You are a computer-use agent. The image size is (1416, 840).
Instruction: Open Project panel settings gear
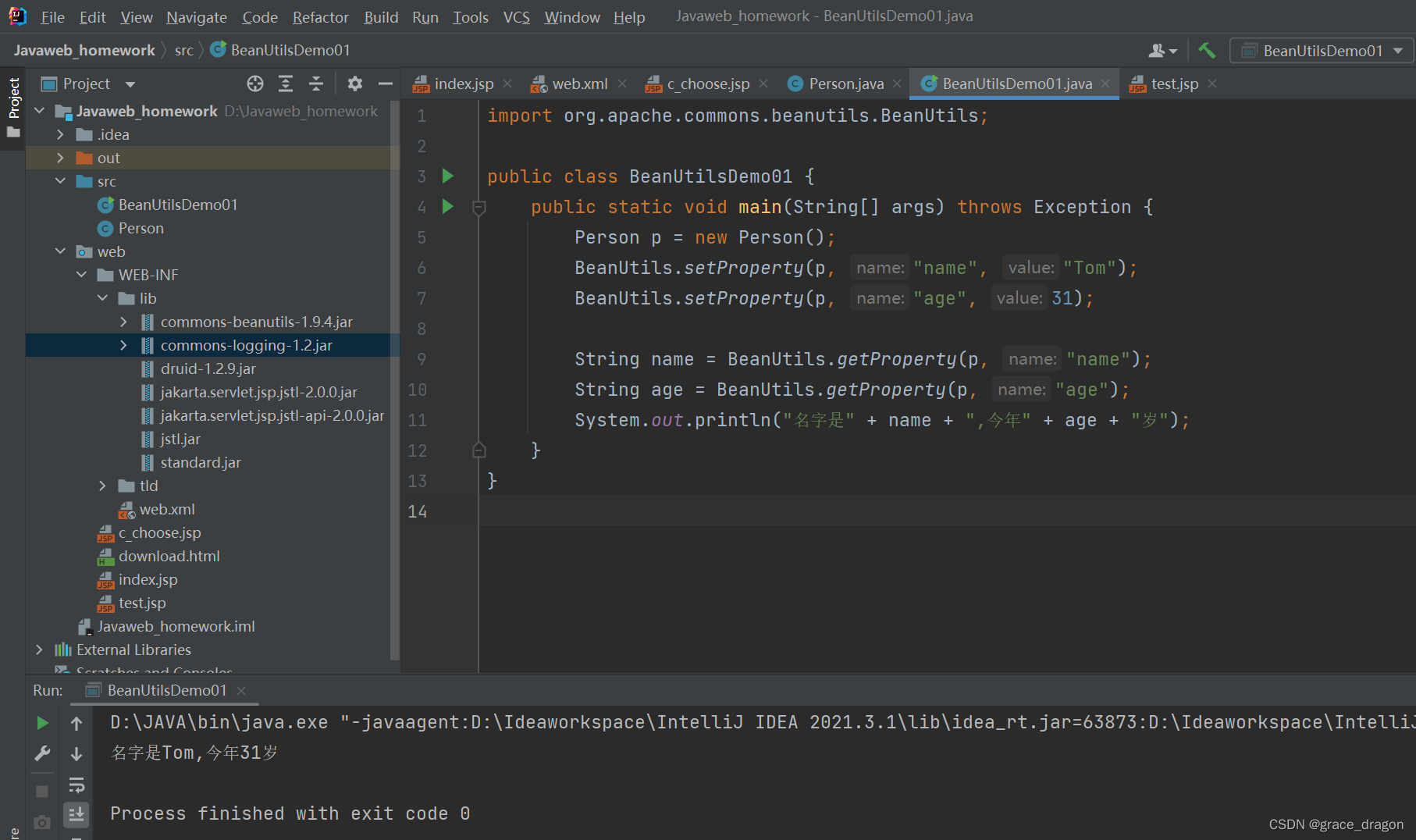(355, 84)
